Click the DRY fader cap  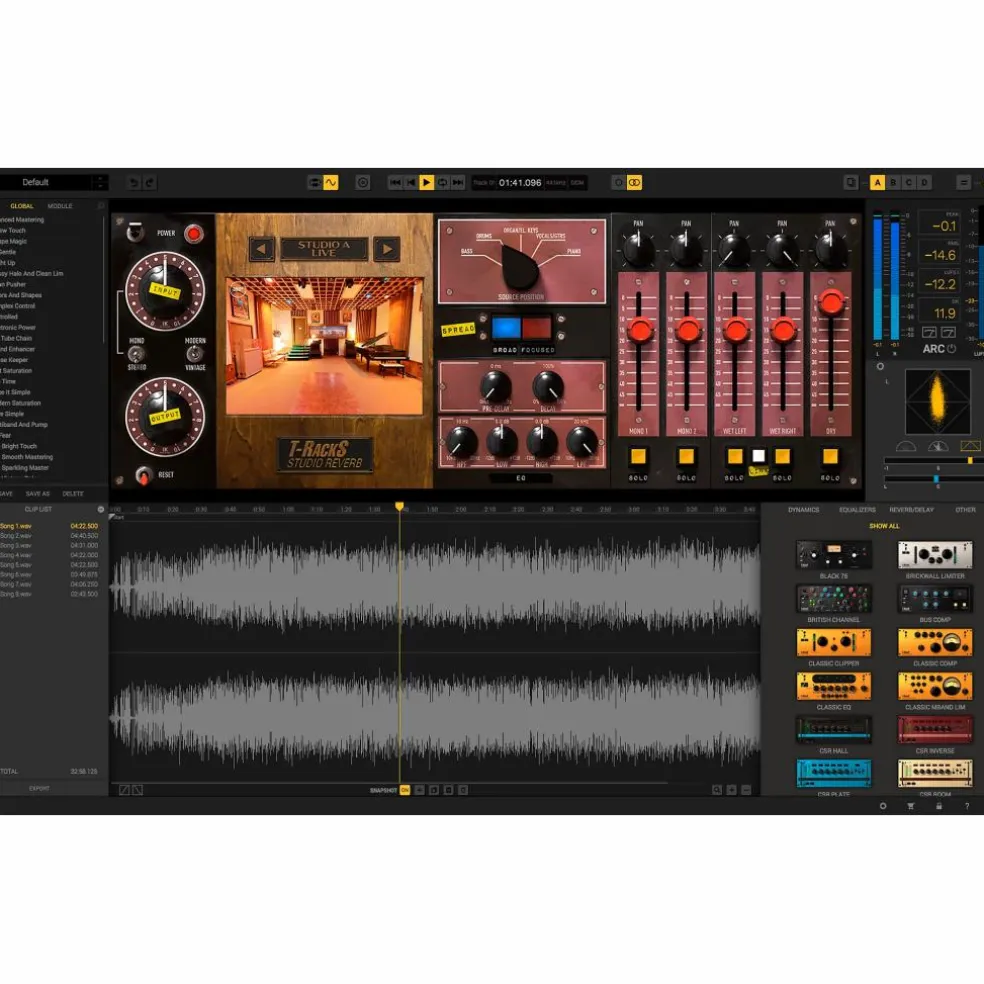(832, 302)
